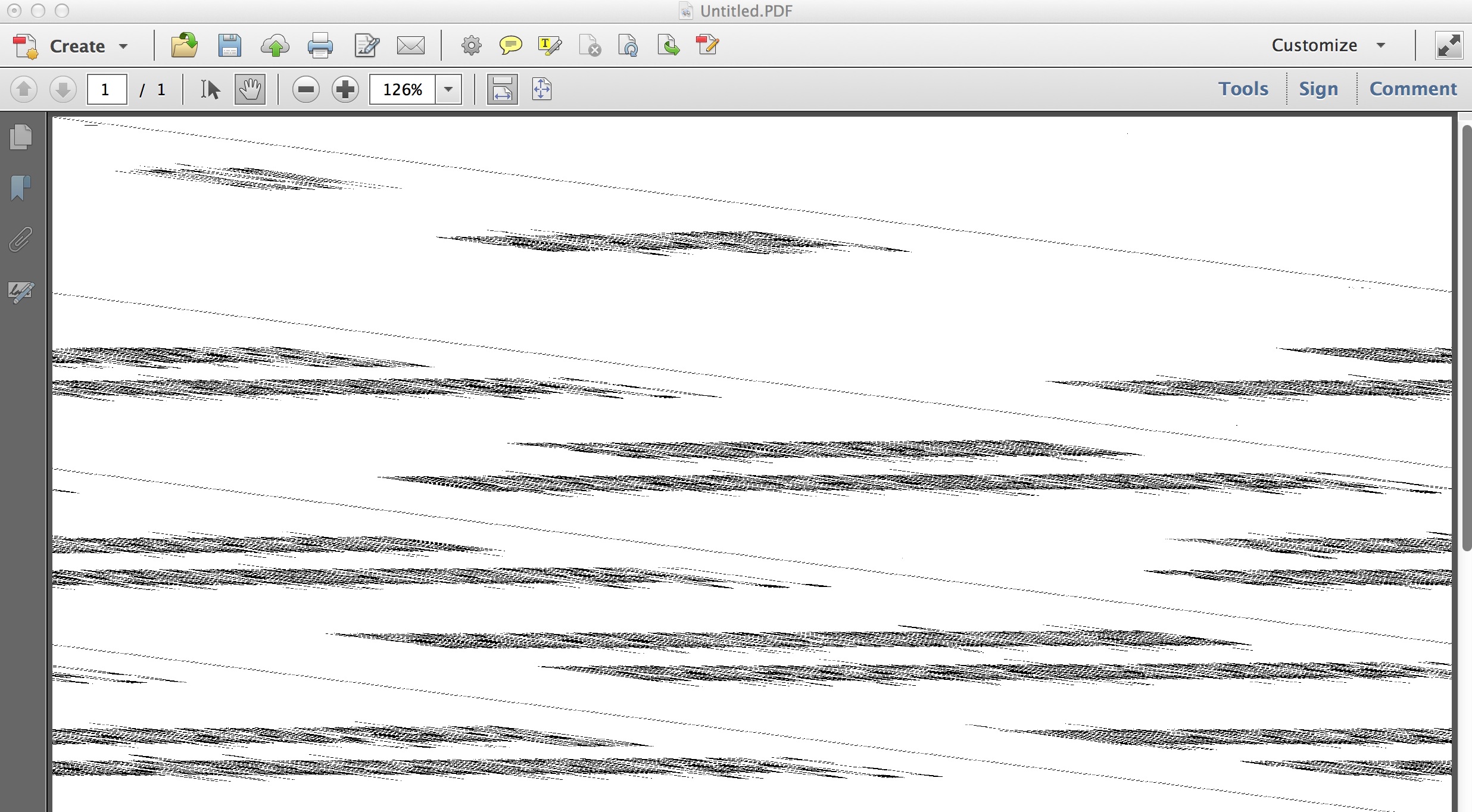The image size is (1472, 812).
Task: Open the Customize toolbar menu
Action: pyautogui.click(x=1329, y=45)
